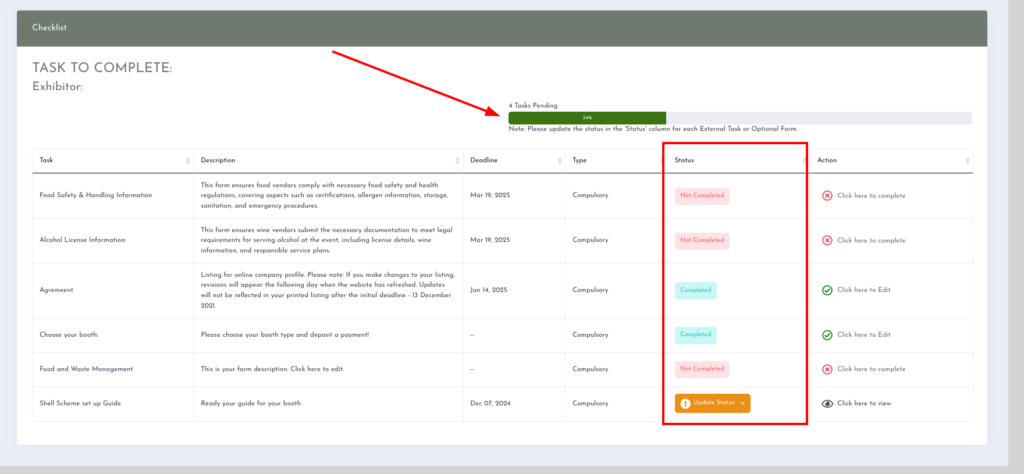Click red X icon for Food and Waste Management

click(827, 369)
